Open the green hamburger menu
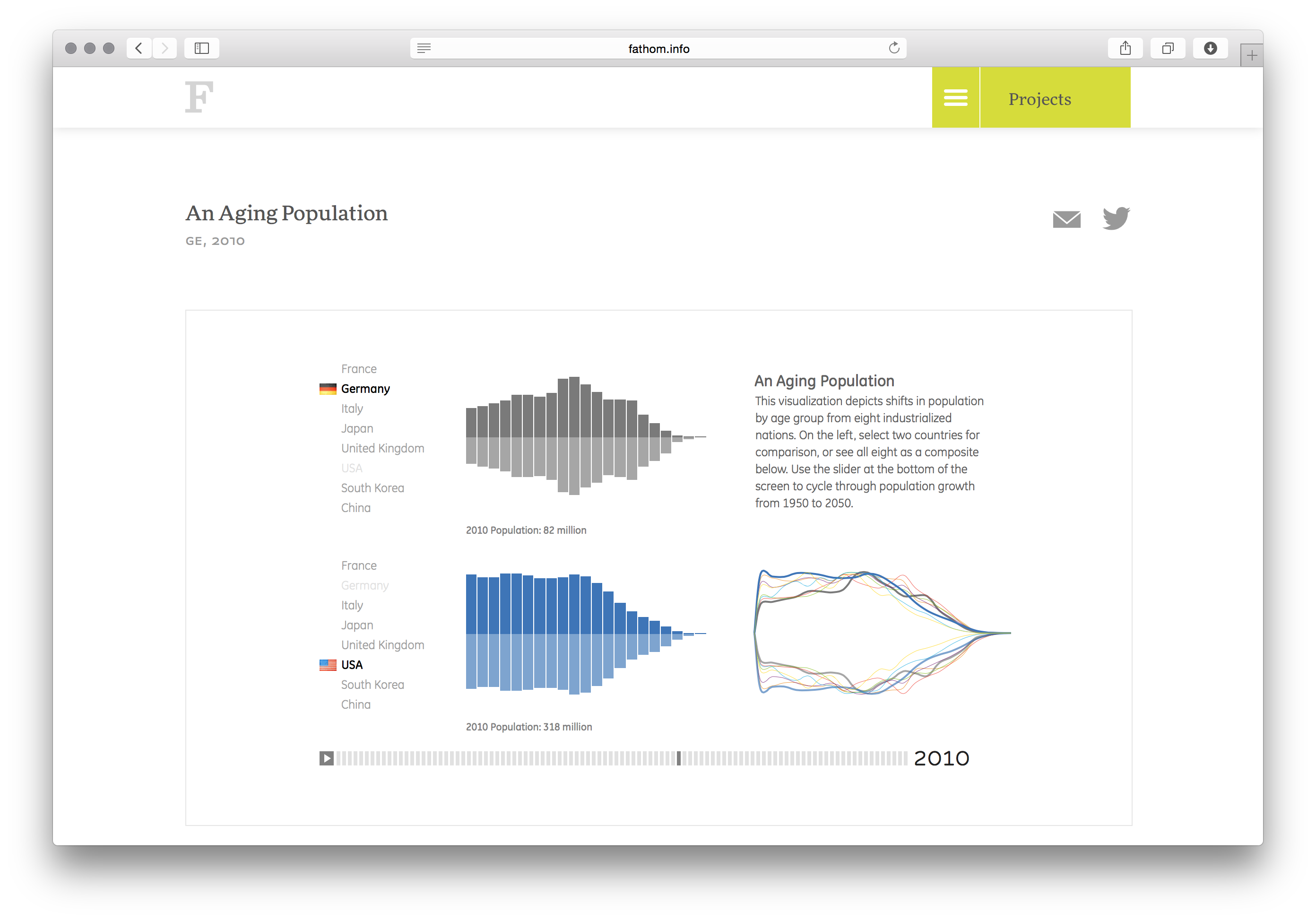Screen dimensions: 1316x921 pyautogui.click(x=955, y=97)
